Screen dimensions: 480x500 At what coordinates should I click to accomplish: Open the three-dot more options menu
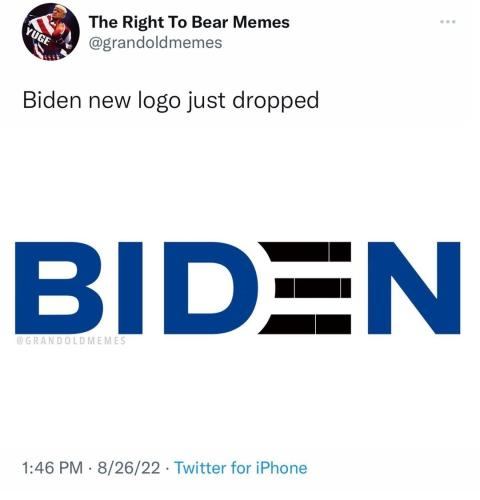coord(448,22)
